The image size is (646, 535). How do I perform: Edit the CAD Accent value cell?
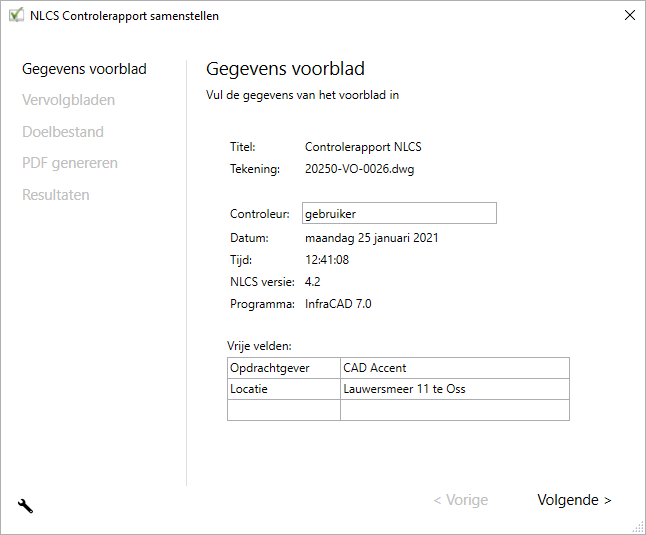(455, 368)
